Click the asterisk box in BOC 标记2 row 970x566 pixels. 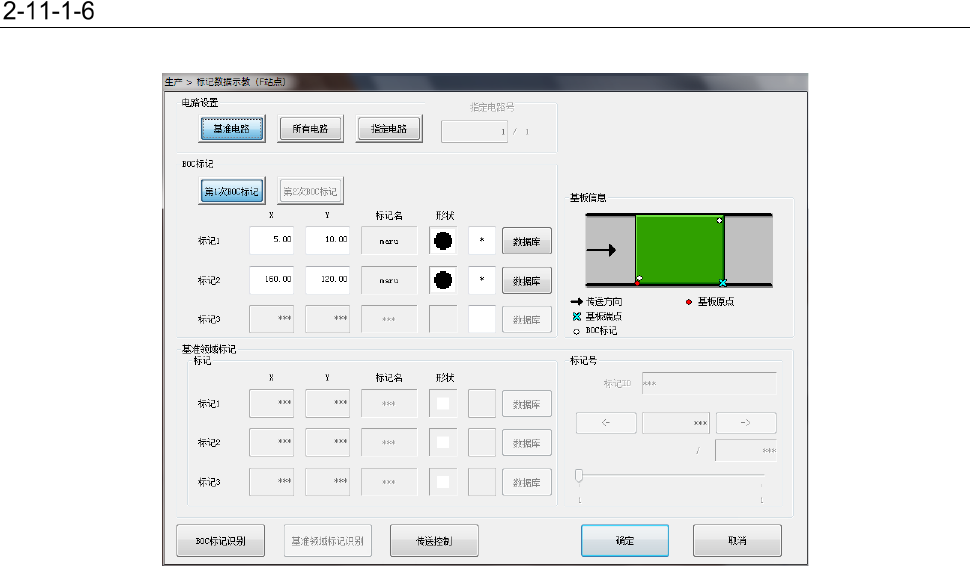(x=482, y=280)
